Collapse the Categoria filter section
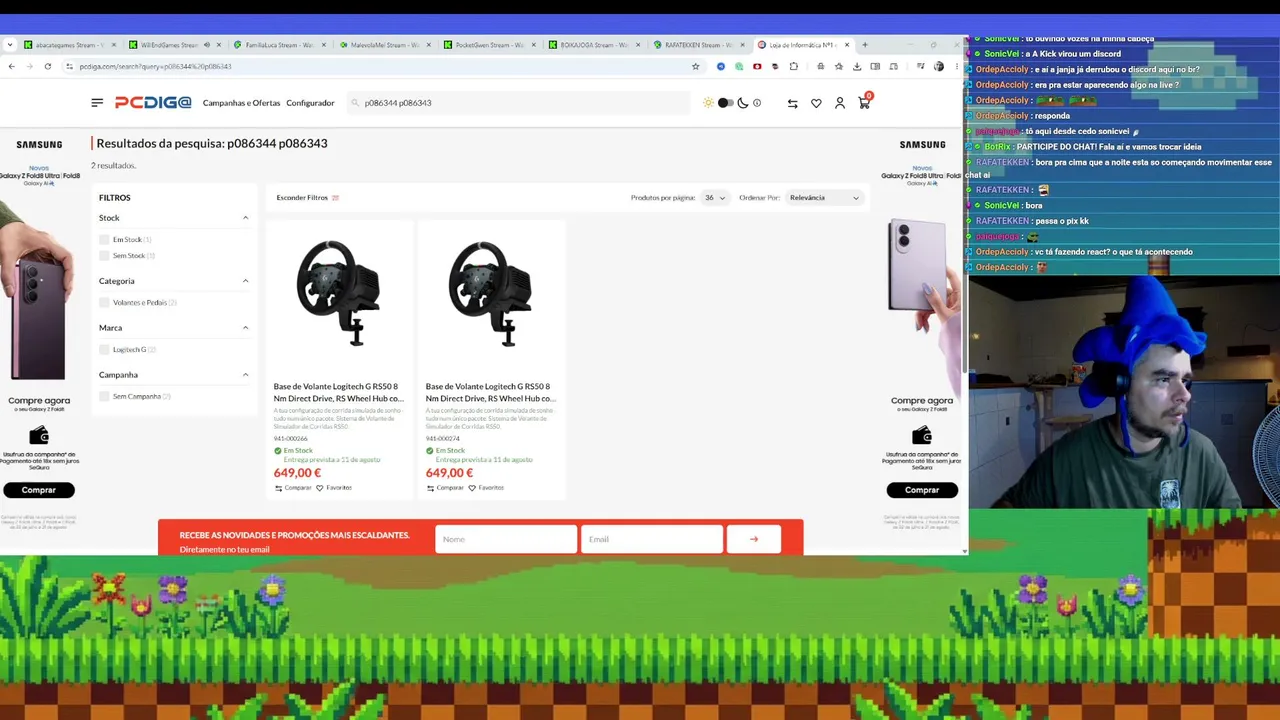Viewport: 1280px width, 720px height. pyautogui.click(x=245, y=281)
